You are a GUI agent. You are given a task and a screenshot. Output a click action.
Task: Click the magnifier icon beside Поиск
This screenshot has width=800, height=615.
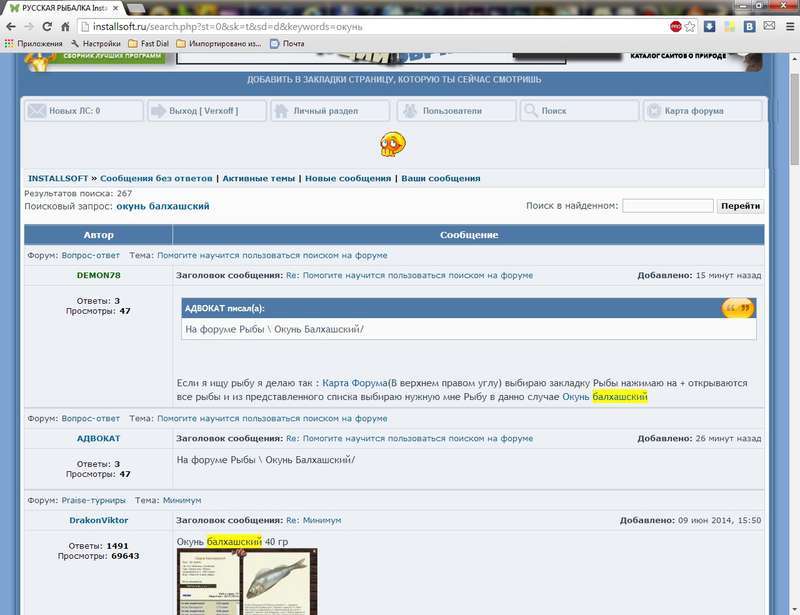(x=531, y=110)
